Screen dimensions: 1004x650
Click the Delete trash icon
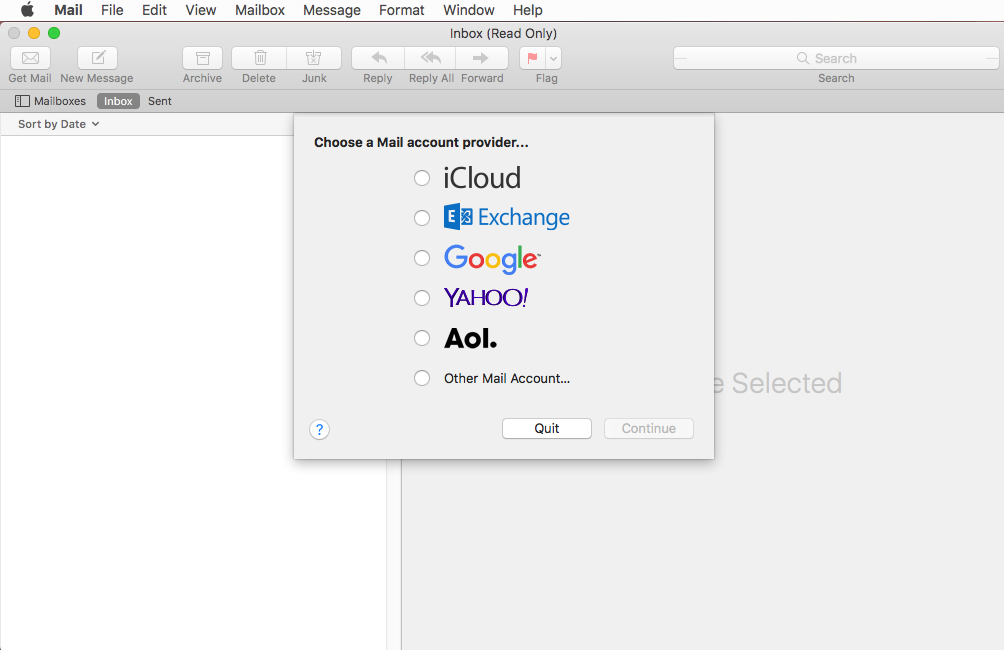(x=259, y=58)
